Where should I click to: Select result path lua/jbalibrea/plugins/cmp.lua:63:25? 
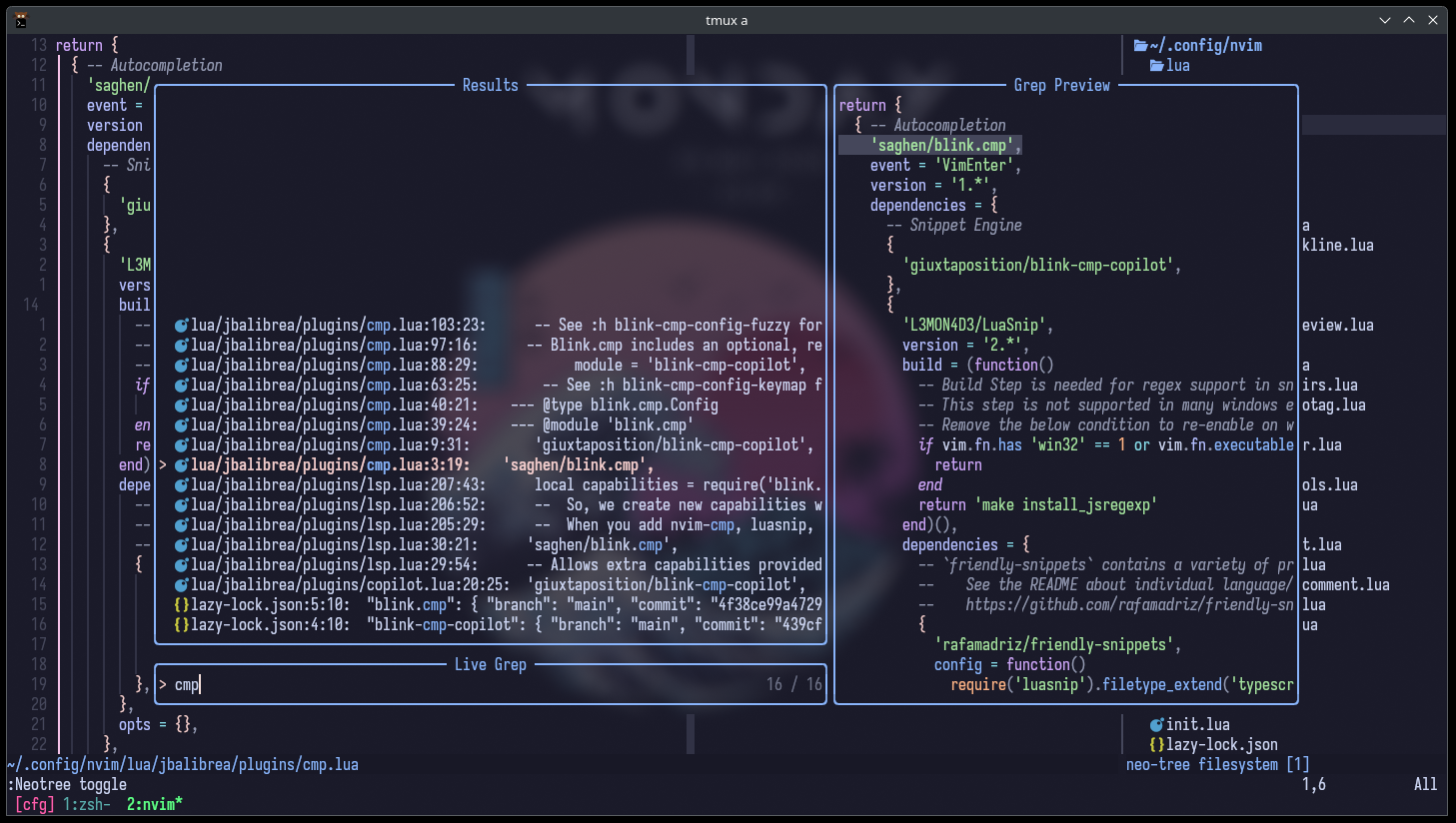334,386
